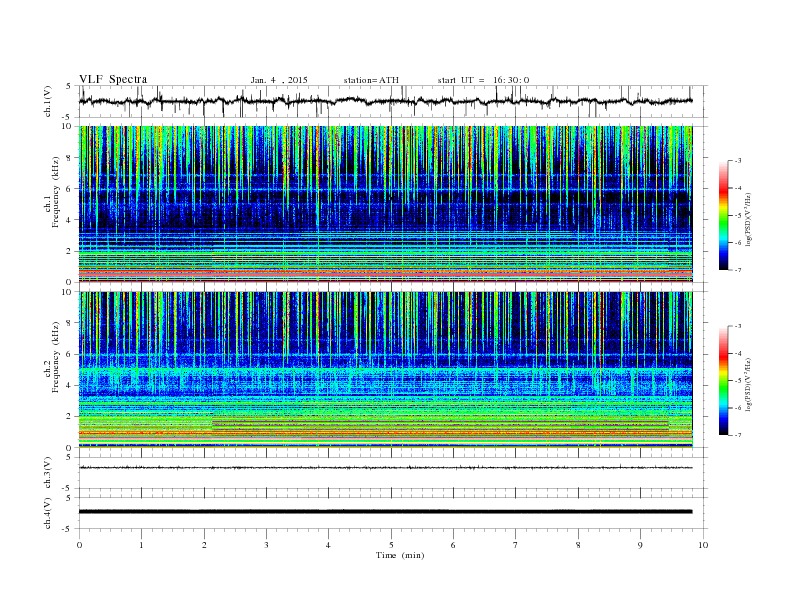Click the ch.2 color scale "-6" tick label
The width and height of the screenshot is (792, 612).
(738, 408)
